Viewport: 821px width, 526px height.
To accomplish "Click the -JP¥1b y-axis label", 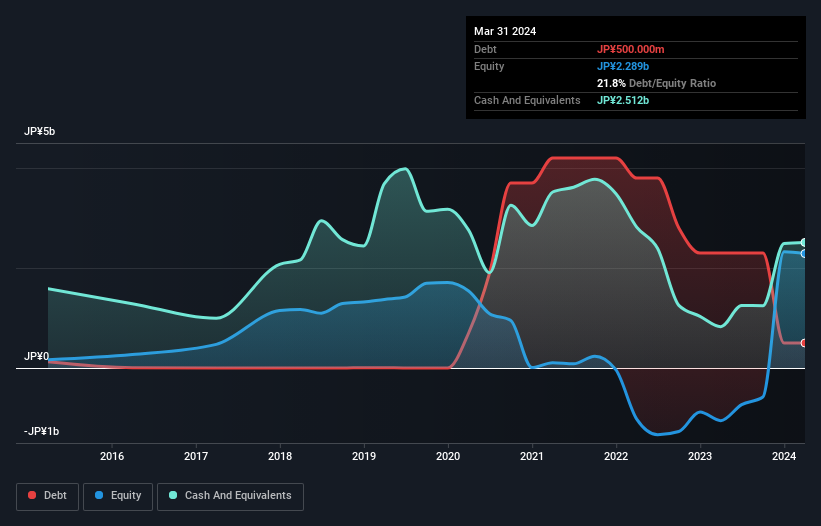I will [41, 431].
